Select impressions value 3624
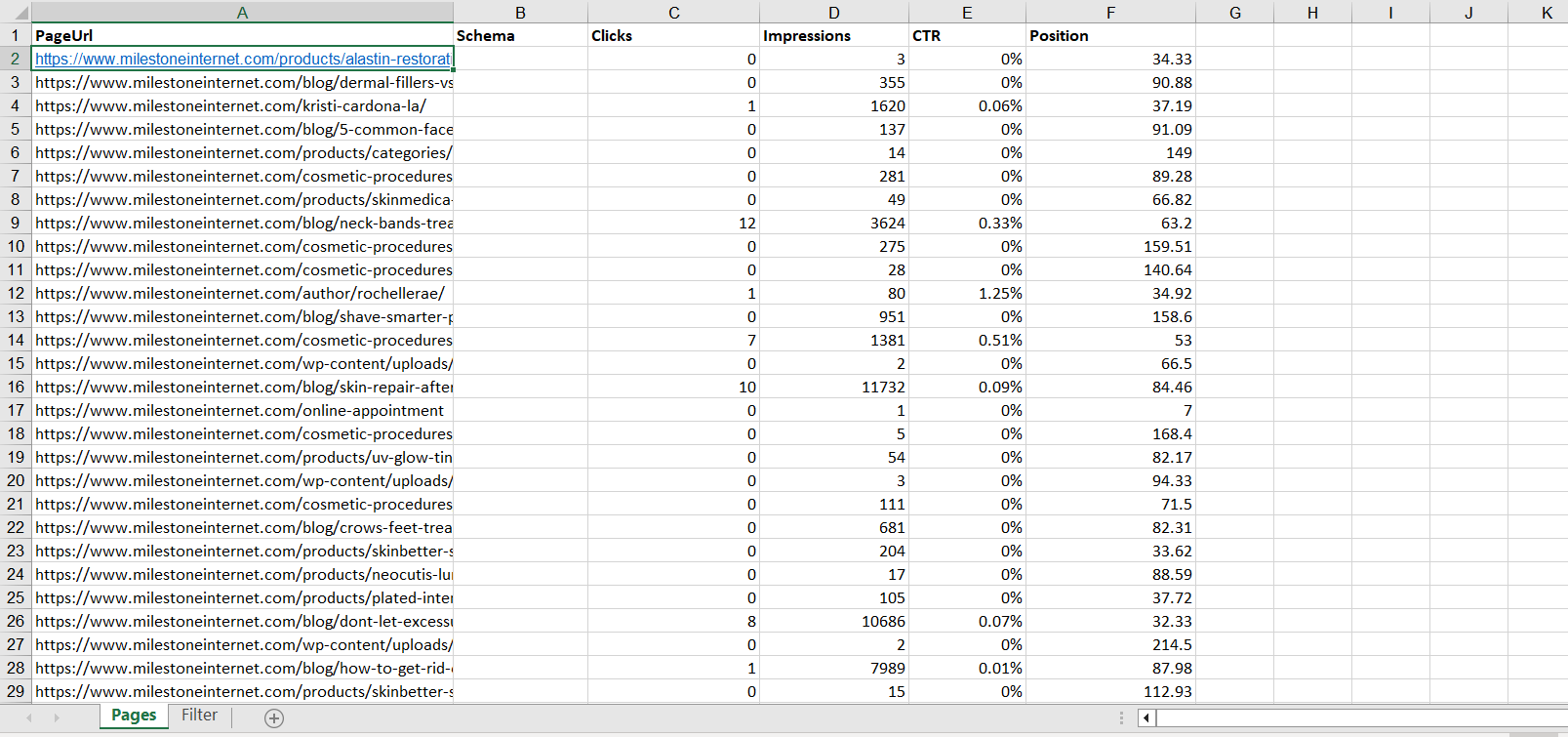Image resolution: width=1568 pixels, height=737 pixels. pyautogui.click(x=833, y=223)
